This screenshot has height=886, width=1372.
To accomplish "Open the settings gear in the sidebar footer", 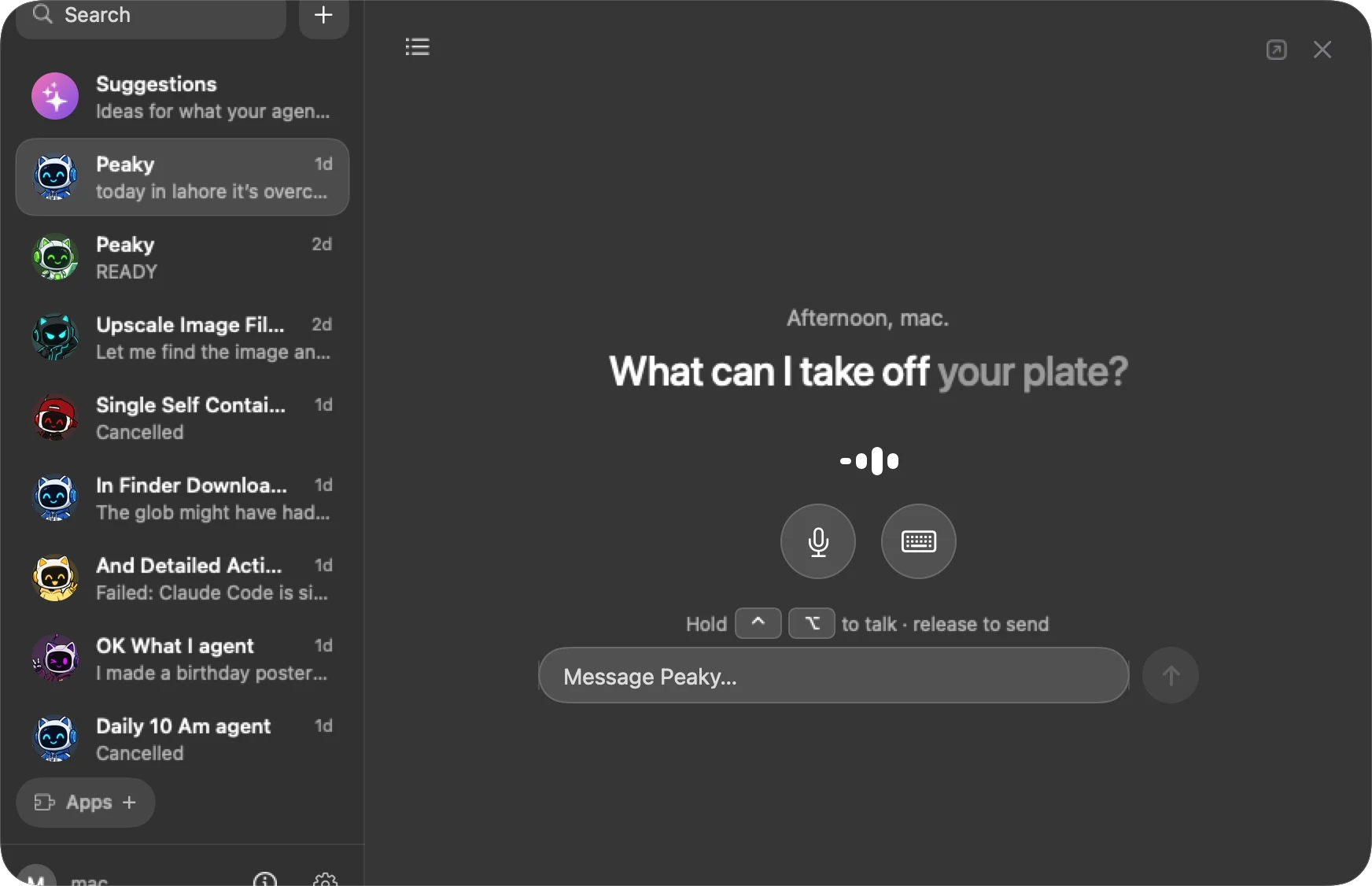I will pos(325,879).
